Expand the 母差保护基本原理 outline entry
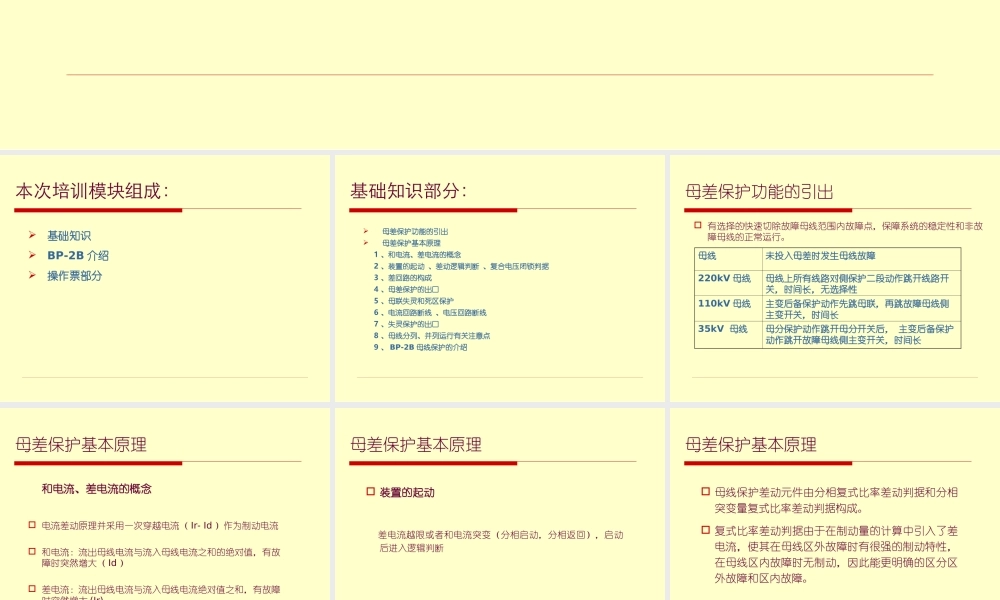Viewport: 1000px width, 600px height. [365, 243]
